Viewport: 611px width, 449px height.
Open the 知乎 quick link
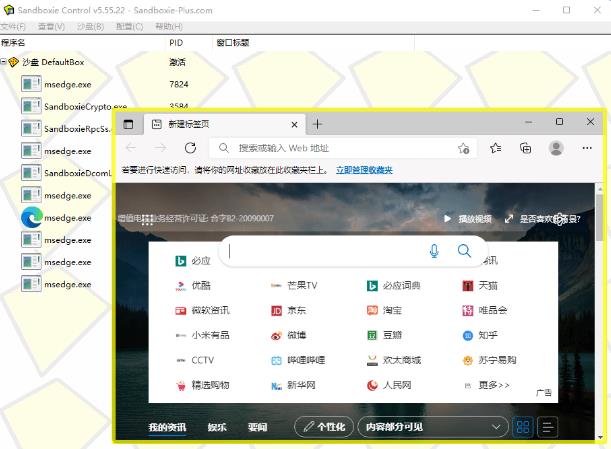point(480,335)
